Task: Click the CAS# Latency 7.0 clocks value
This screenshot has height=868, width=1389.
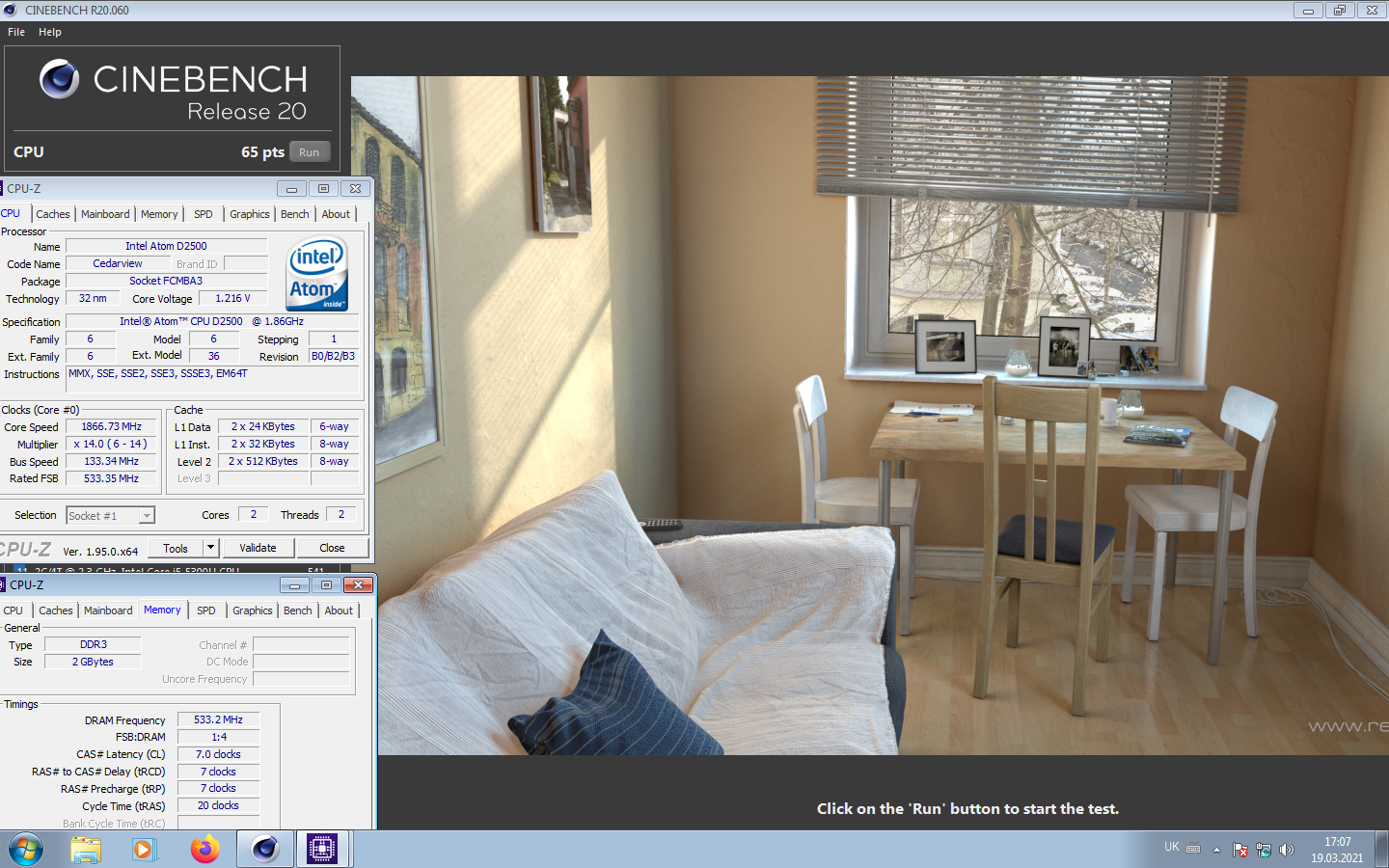Action: (x=218, y=754)
